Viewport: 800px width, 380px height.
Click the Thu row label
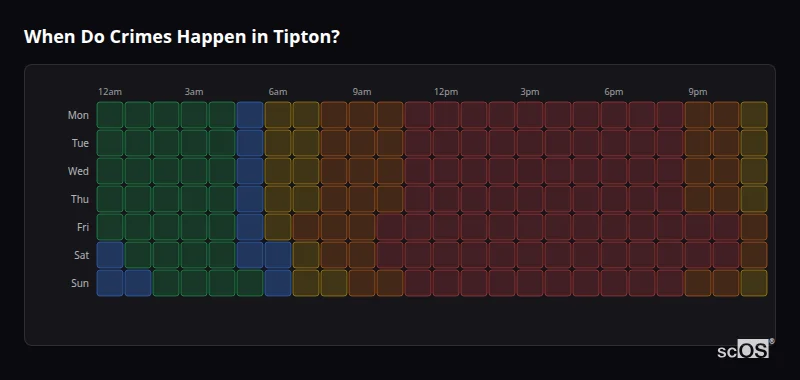[x=80, y=199]
